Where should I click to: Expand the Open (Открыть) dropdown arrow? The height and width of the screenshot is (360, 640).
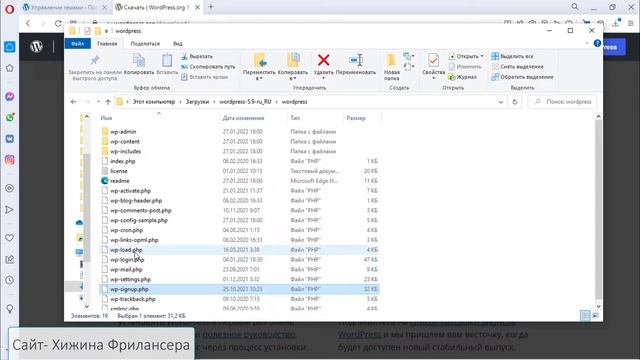(x=482, y=56)
